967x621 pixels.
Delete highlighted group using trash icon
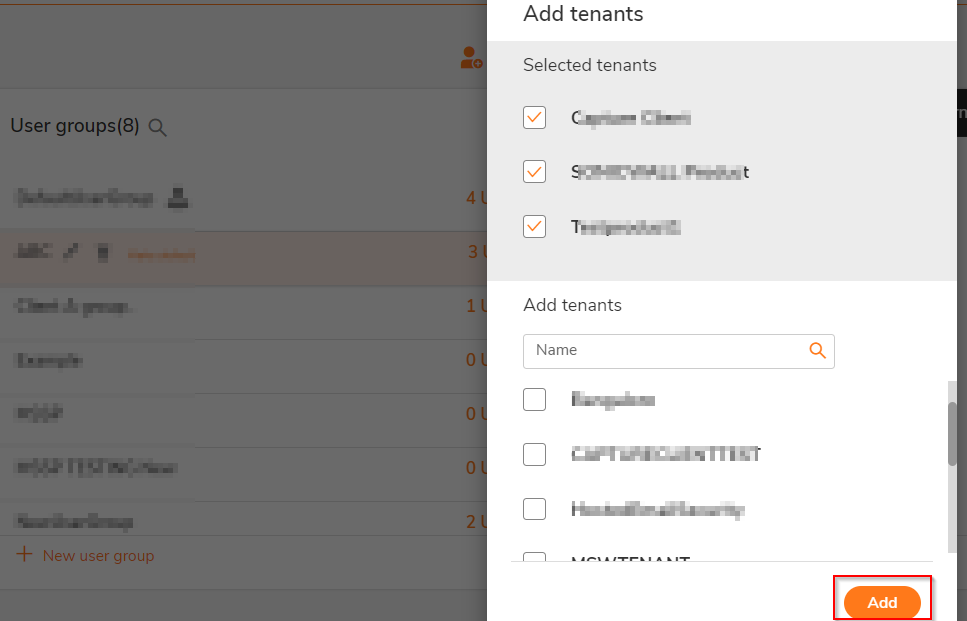coord(101,252)
